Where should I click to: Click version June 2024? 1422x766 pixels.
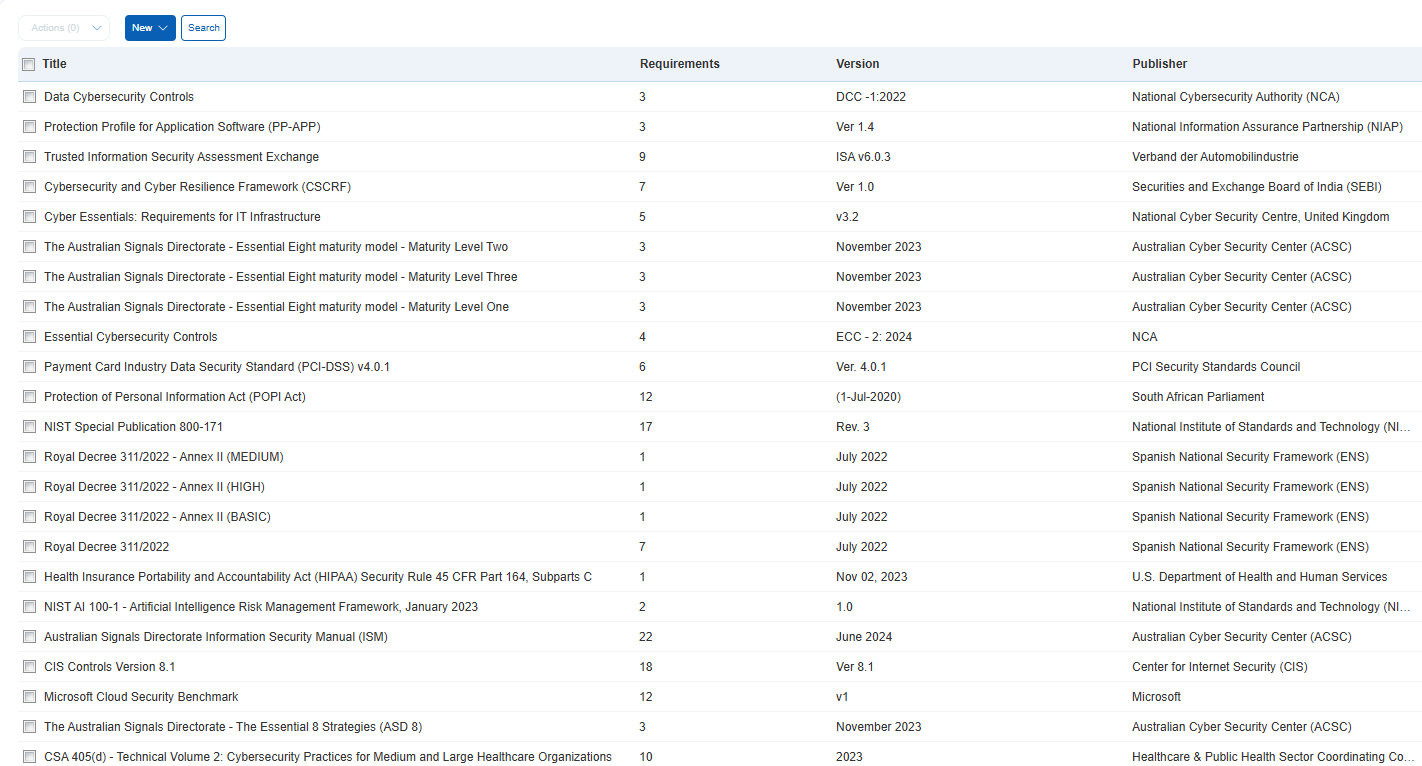click(x=864, y=637)
